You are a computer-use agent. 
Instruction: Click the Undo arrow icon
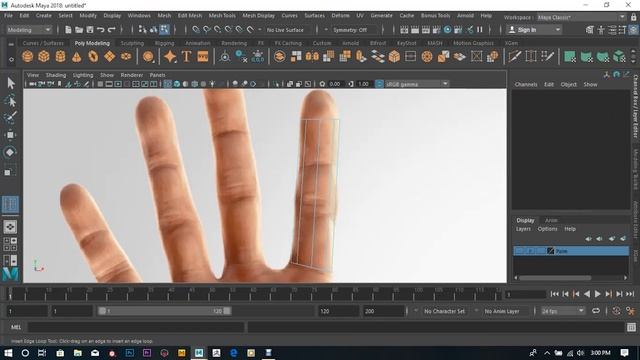[100, 29]
